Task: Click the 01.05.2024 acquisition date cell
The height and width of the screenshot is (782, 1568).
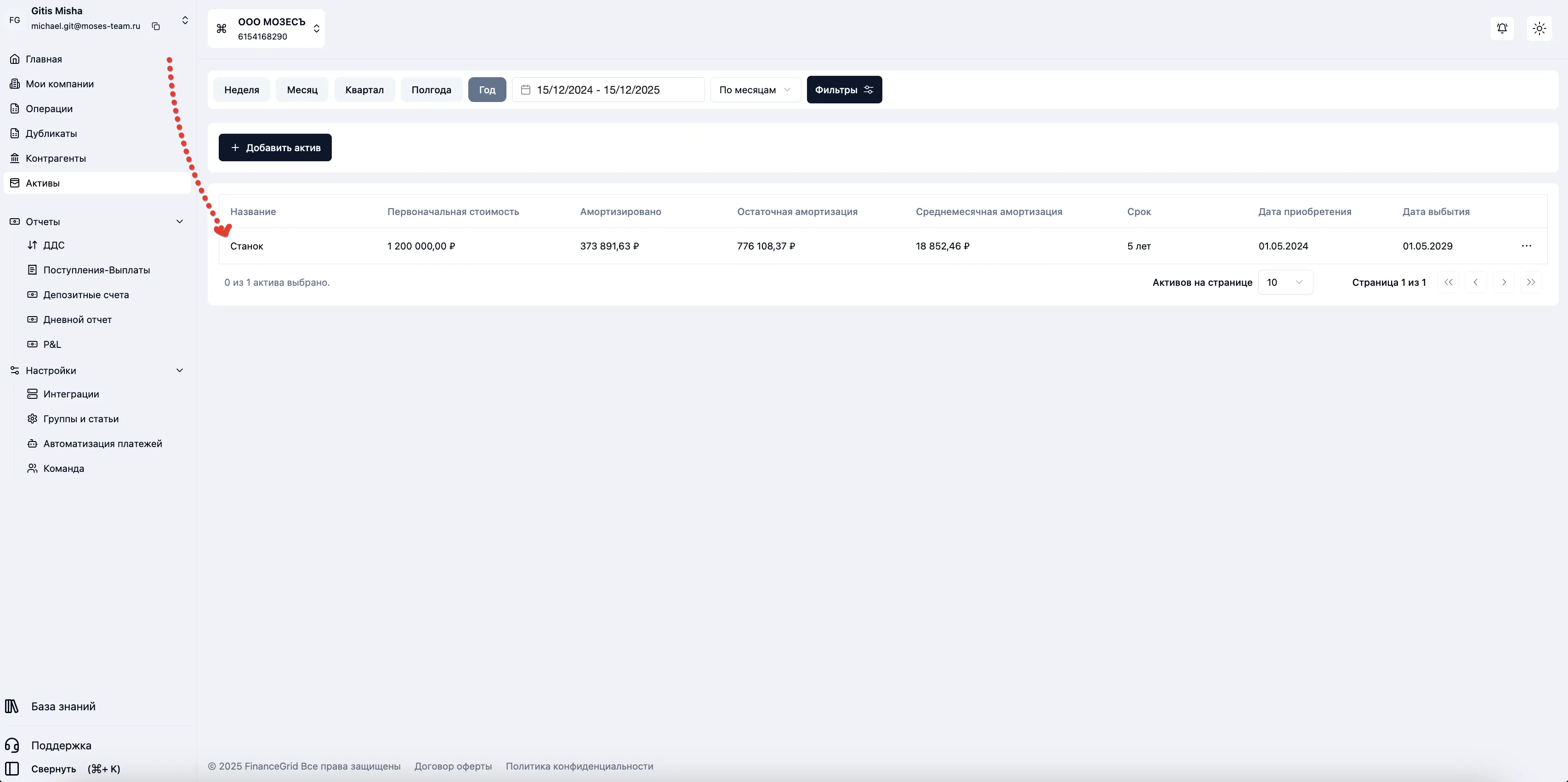Action: (1283, 246)
